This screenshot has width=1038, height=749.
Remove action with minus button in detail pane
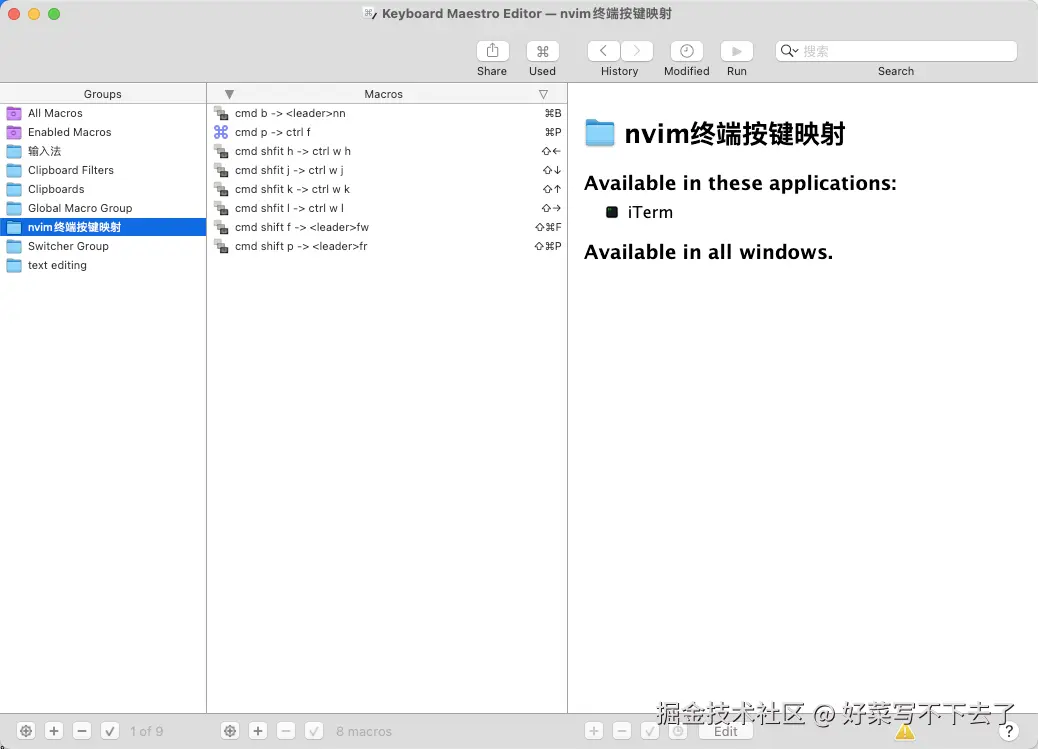(x=622, y=731)
